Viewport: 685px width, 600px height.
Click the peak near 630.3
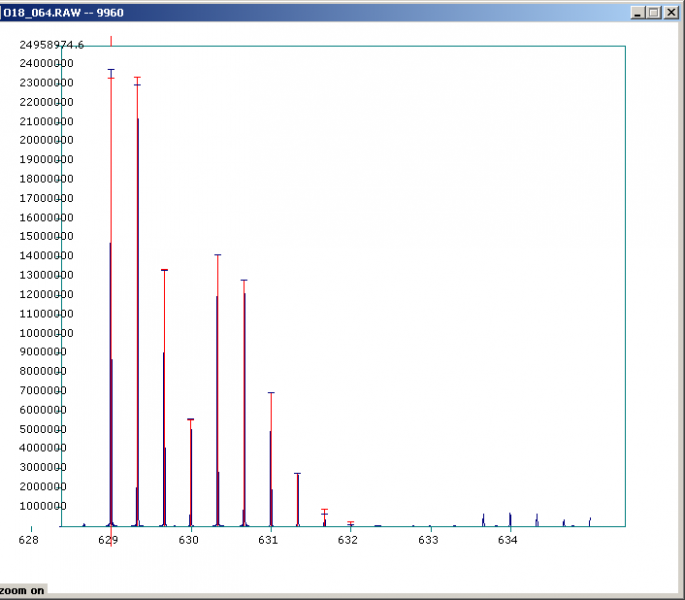pos(217,400)
